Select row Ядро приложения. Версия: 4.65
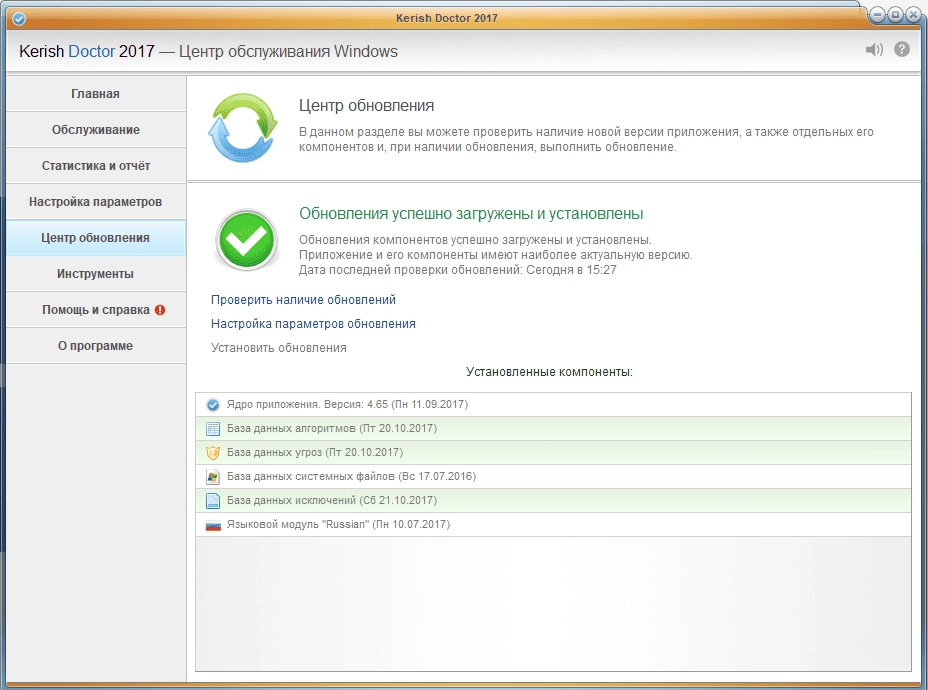Screen dimensions: 928x690 click(553, 405)
